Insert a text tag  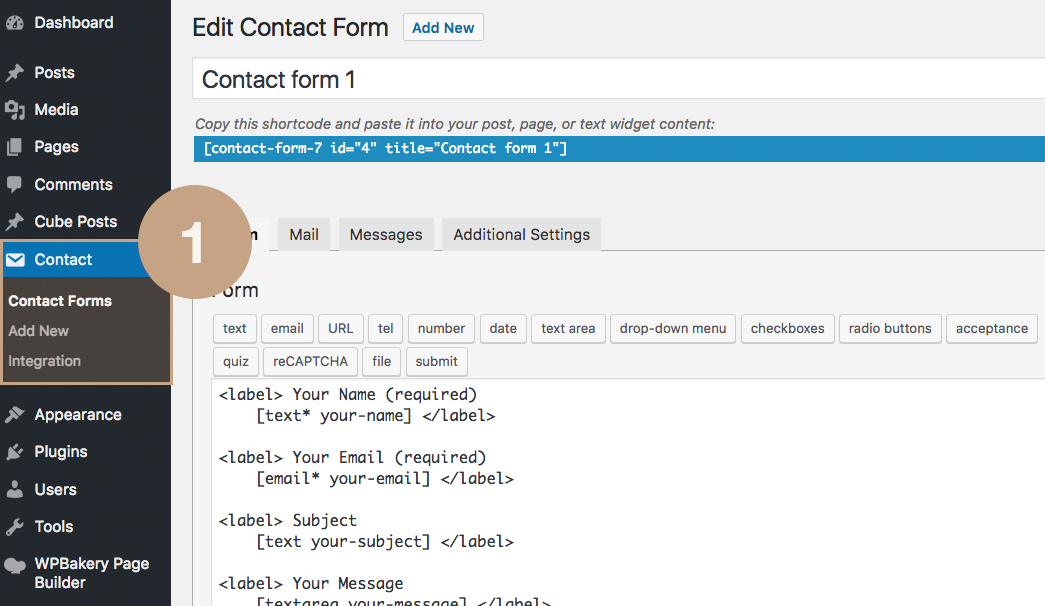pyautogui.click(x=235, y=329)
